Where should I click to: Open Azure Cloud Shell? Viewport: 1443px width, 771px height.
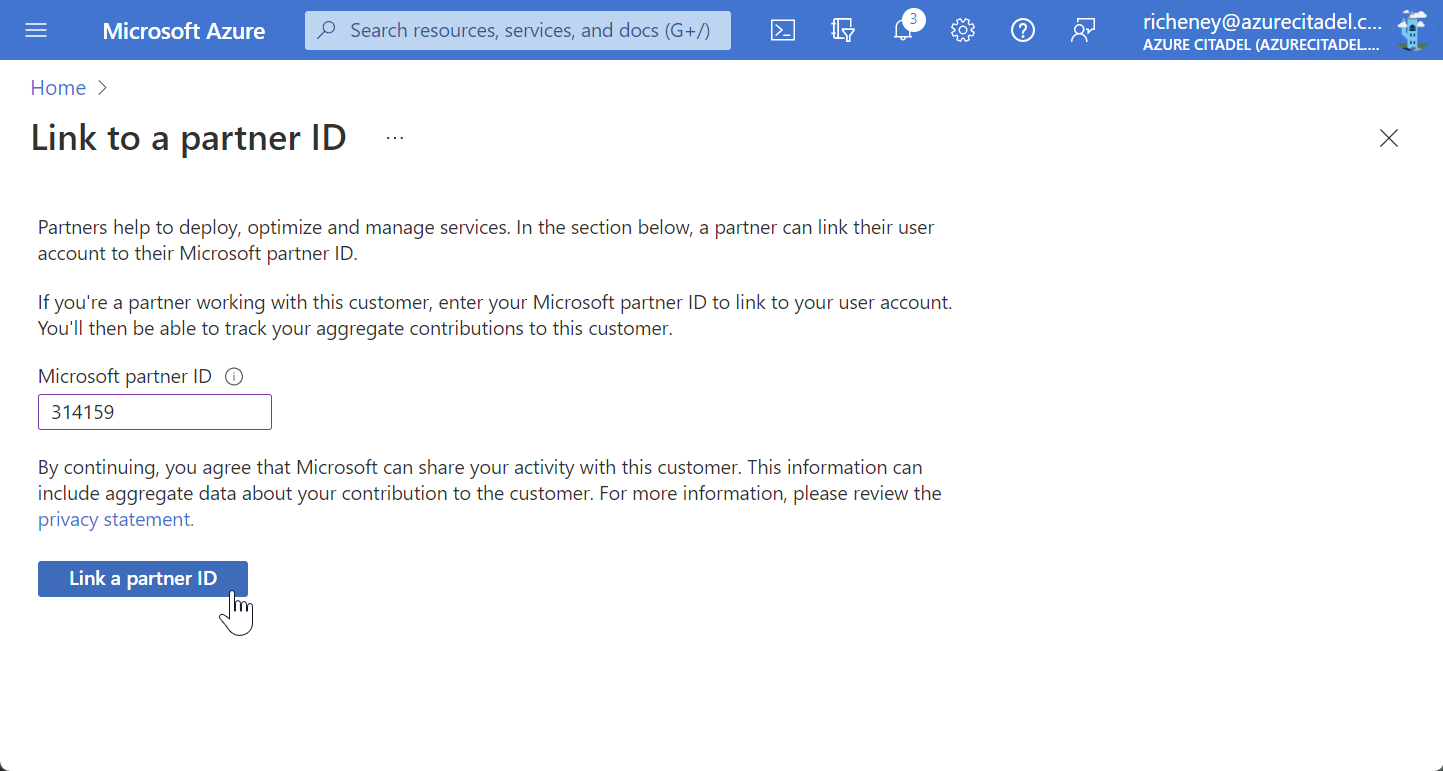click(x=783, y=30)
